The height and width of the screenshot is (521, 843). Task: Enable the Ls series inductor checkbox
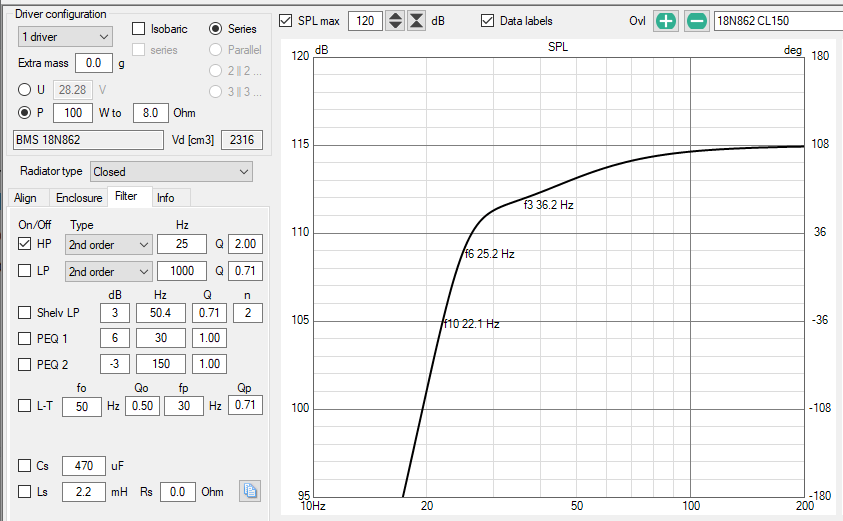24,491
